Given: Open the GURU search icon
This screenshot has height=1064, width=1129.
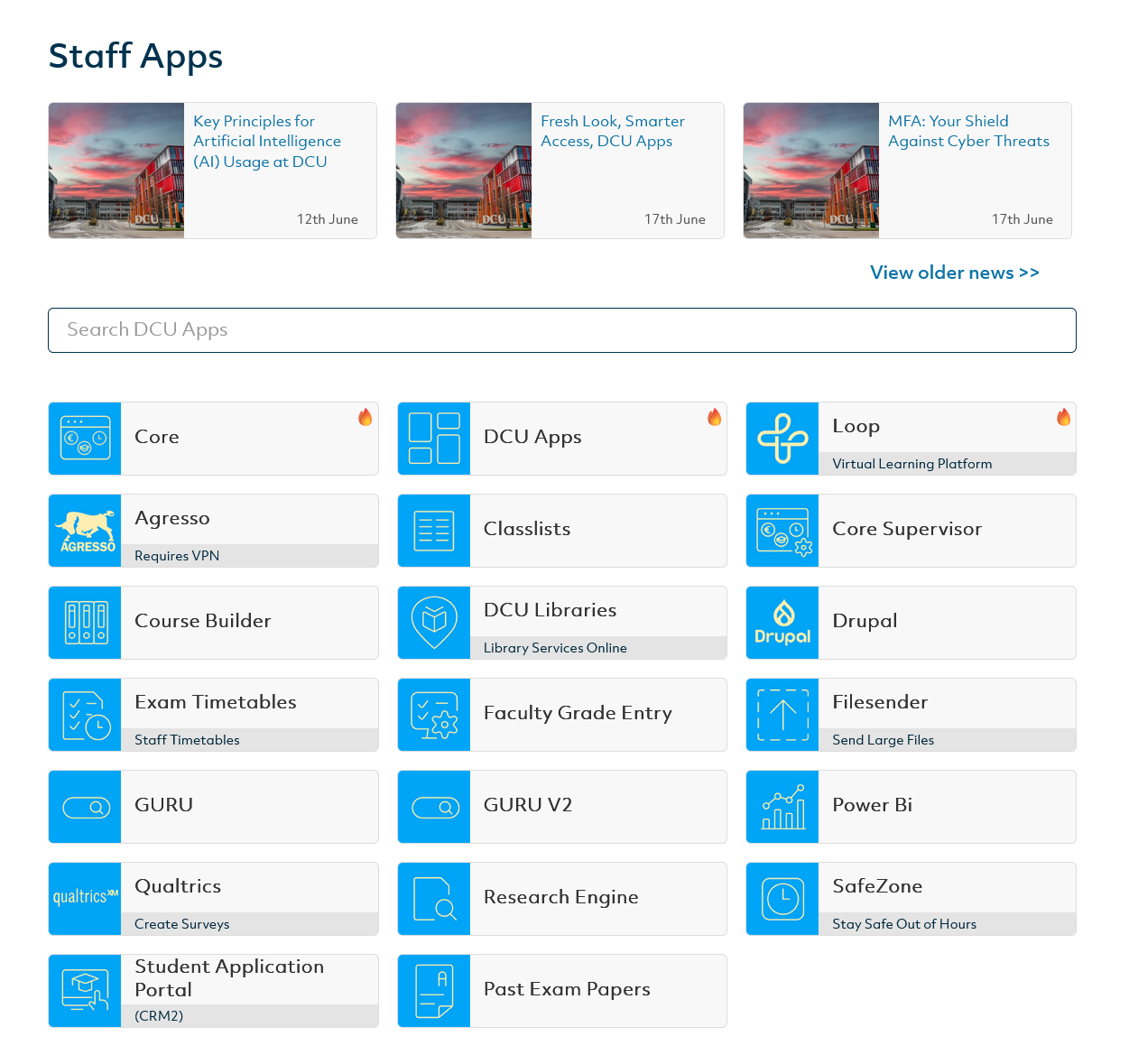Looking at the screenshot, I should click(85, 807).
